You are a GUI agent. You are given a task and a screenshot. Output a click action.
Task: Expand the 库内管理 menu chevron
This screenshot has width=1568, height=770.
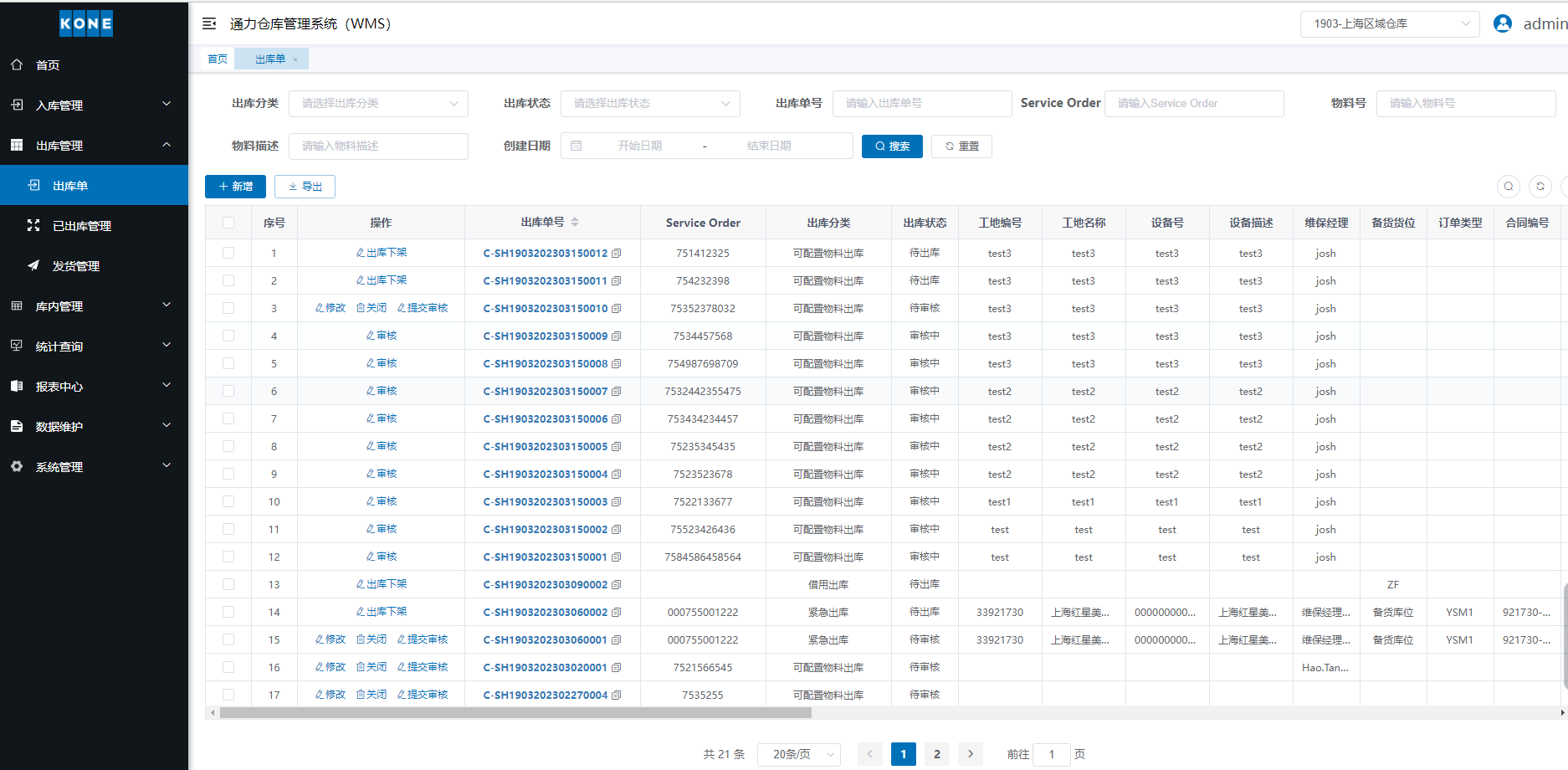pyautogui.click(x=167, y=305)
